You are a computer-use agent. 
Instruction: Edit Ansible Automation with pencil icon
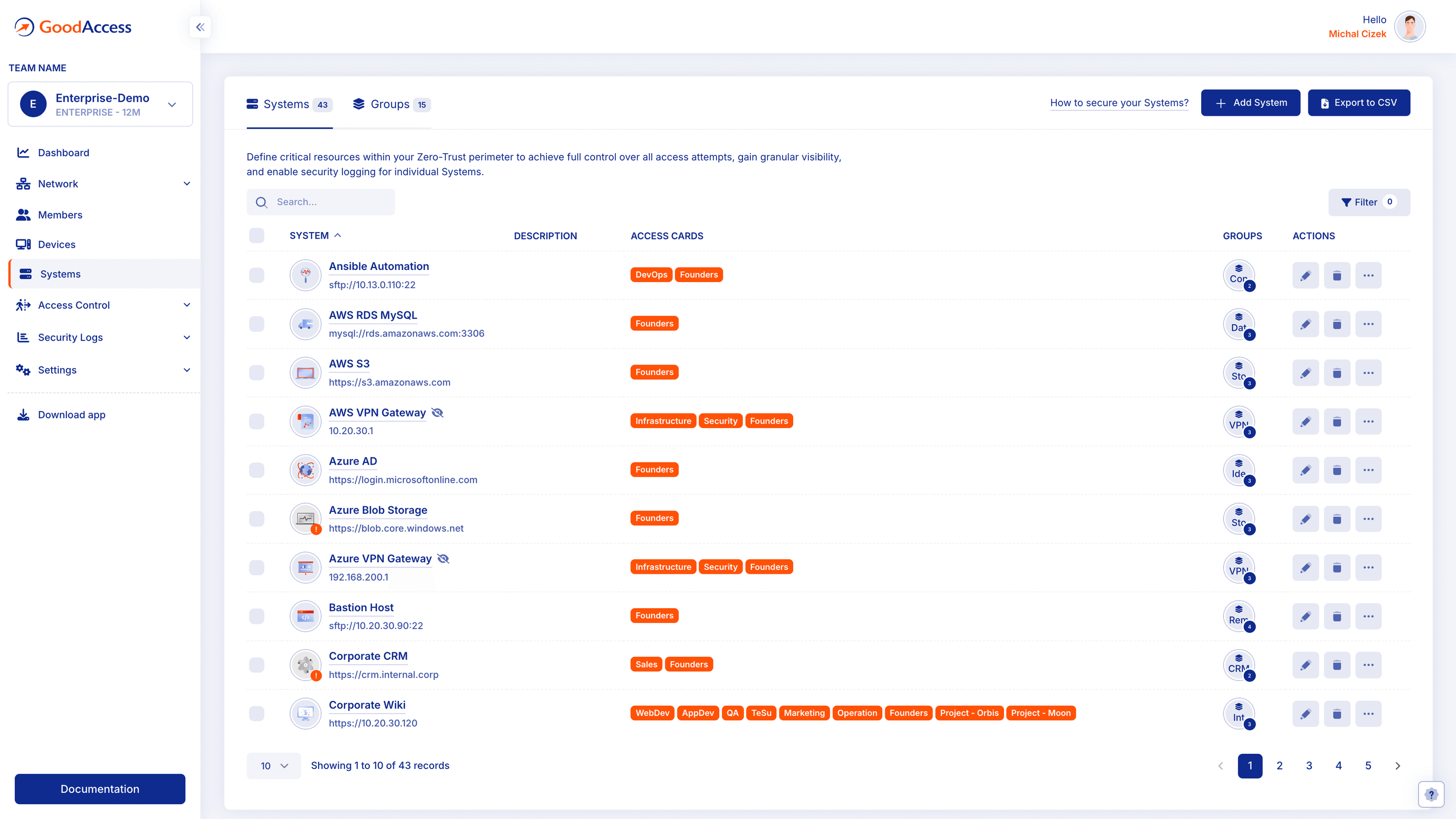pyautogui.click(x=1305, y=275)
